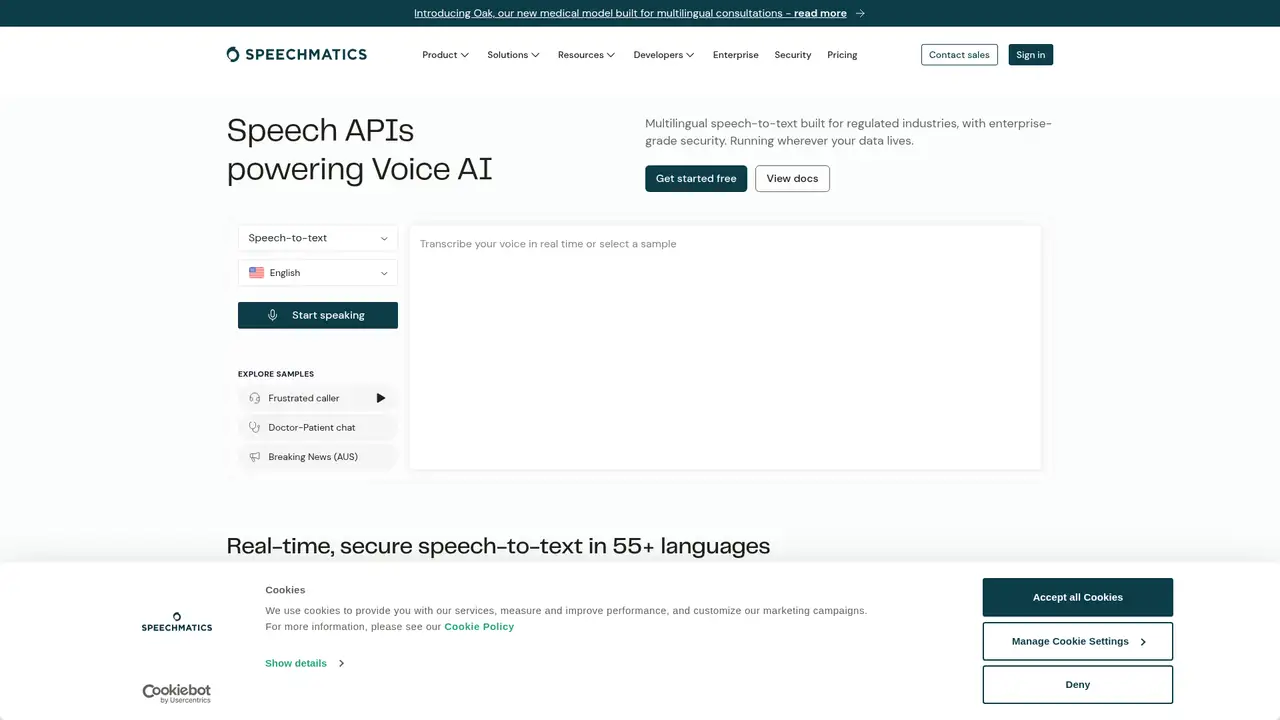Open the Security page
The height and width of the screenshot is (720, 1280).
792,55
